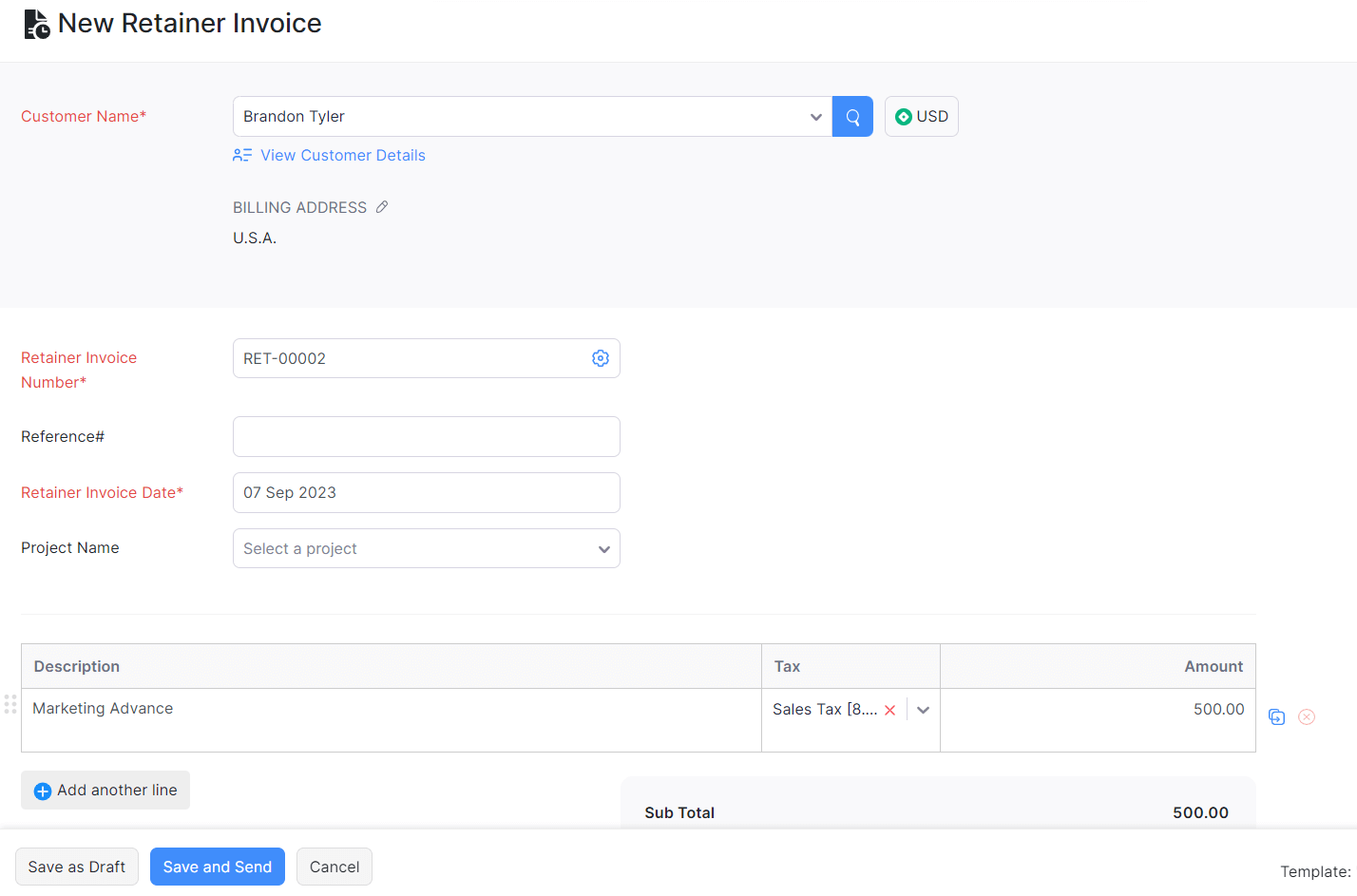
Task: Click the USD currency selector
Action: pos(921,116)
